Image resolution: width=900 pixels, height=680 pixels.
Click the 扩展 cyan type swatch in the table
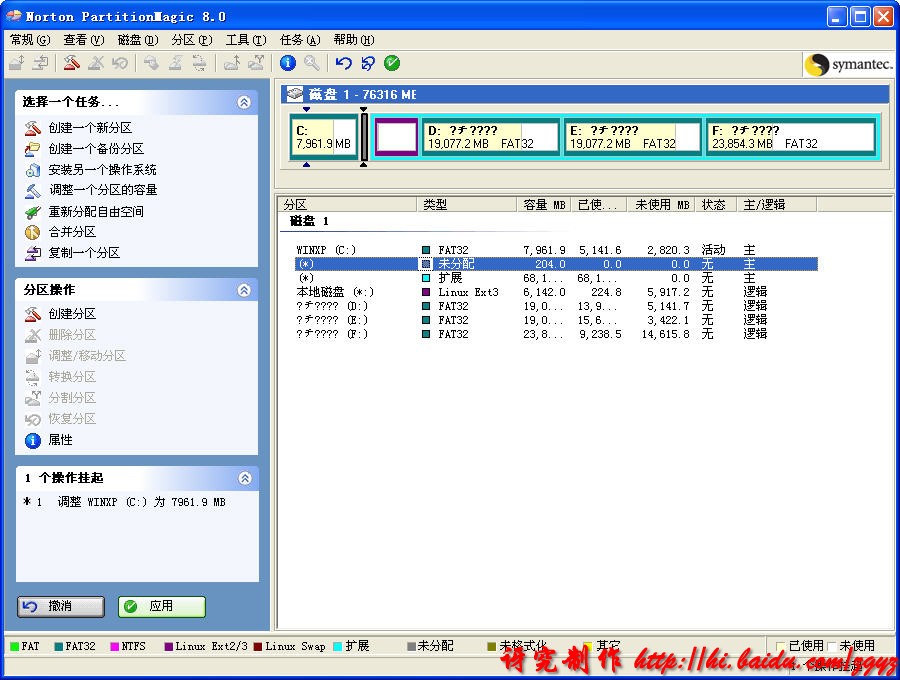(x=426, y=278)
